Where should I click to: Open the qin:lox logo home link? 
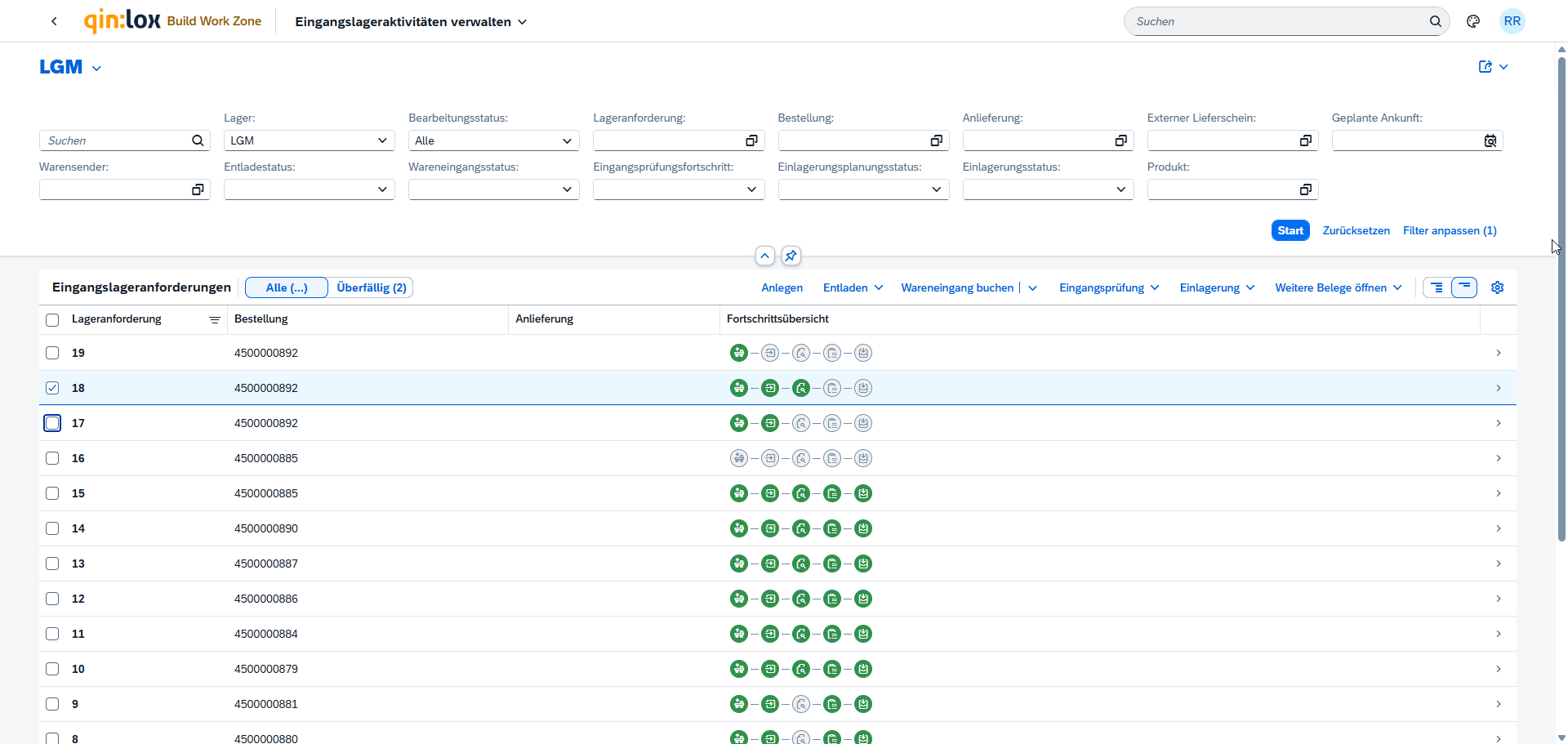(122, 20)
